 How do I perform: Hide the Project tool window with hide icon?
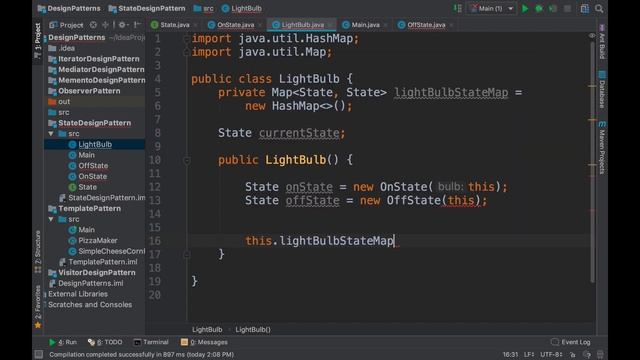[x=137, y=25]
